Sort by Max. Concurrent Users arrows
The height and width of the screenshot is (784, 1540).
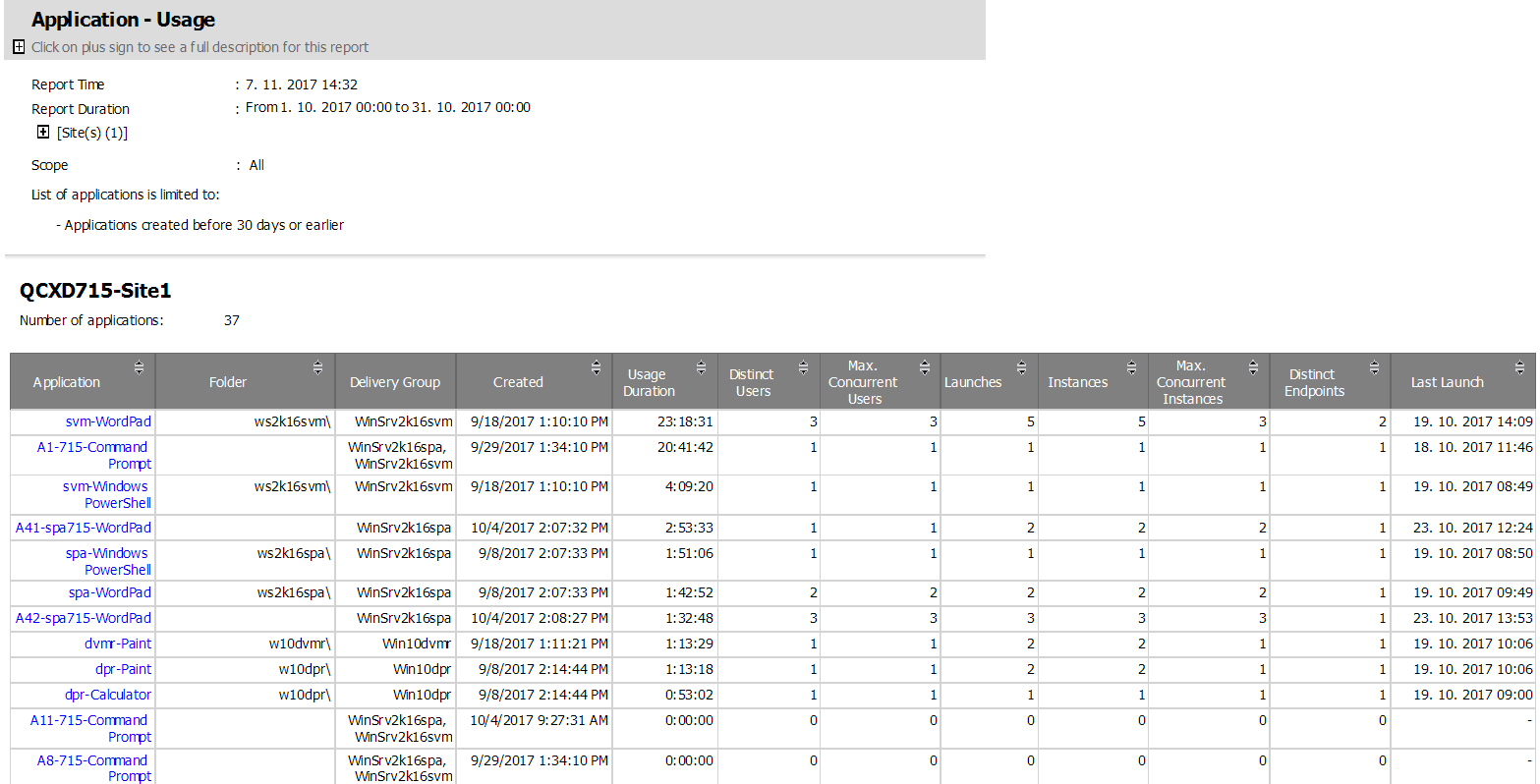click(x=924, y=367)
